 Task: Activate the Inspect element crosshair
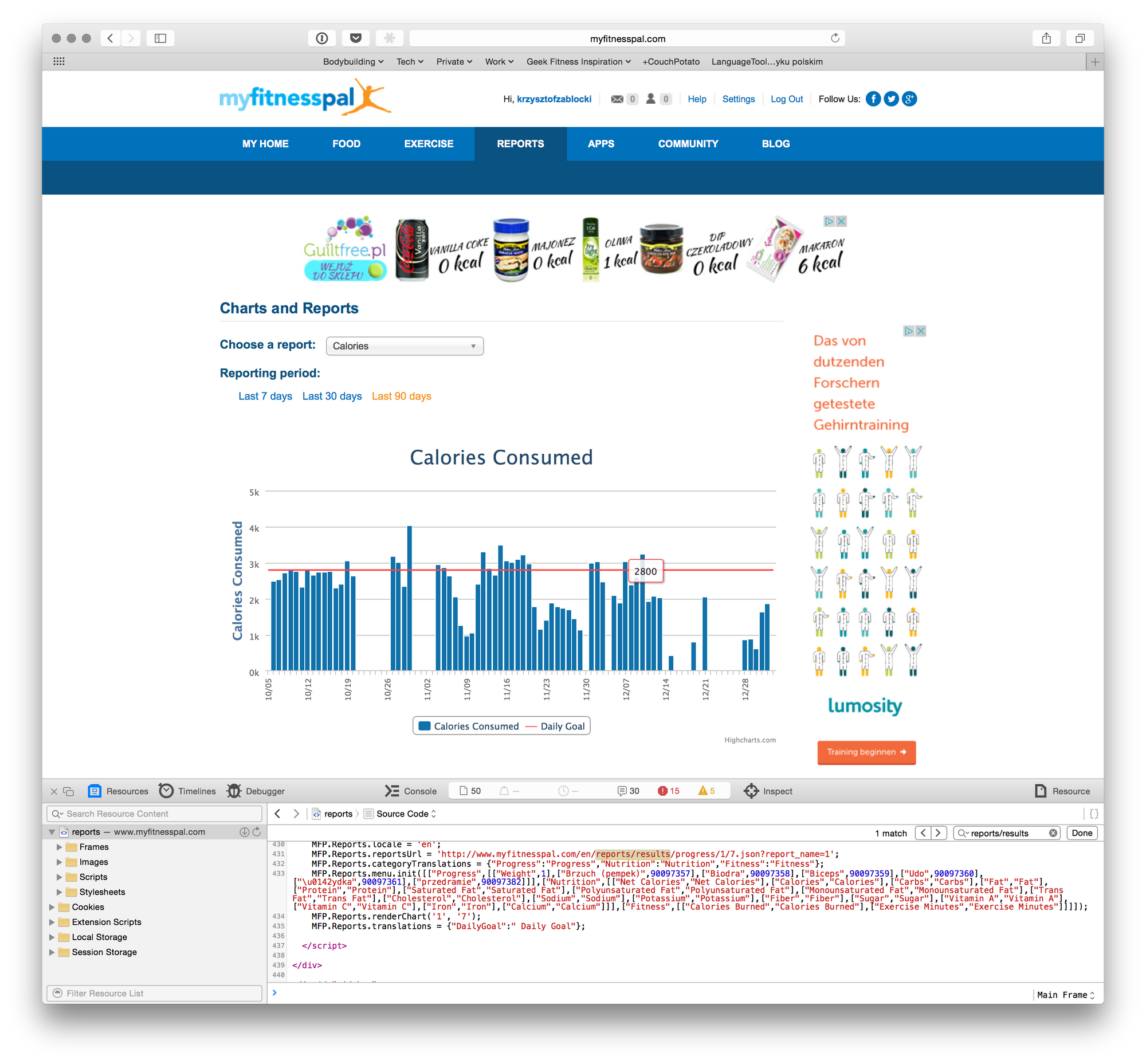click(x=751, y=791)
